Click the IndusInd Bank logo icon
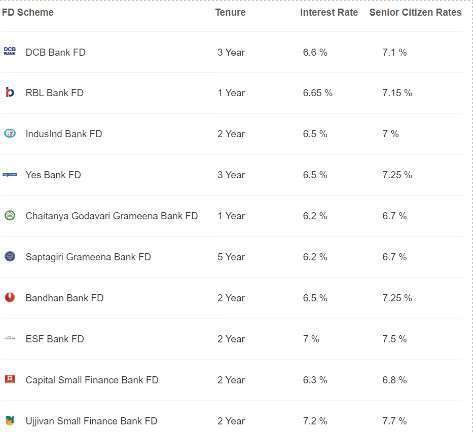The image size is (473, 434). [10, 133]
